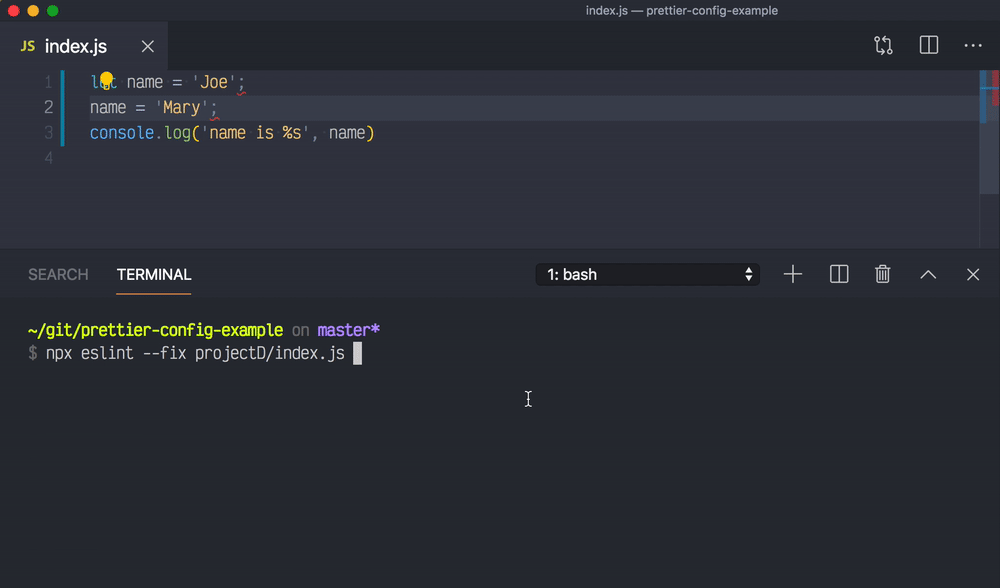Screen dimensions: 1000x588
Task: Select line number 2 in the gutter
Action: point(47,107)
